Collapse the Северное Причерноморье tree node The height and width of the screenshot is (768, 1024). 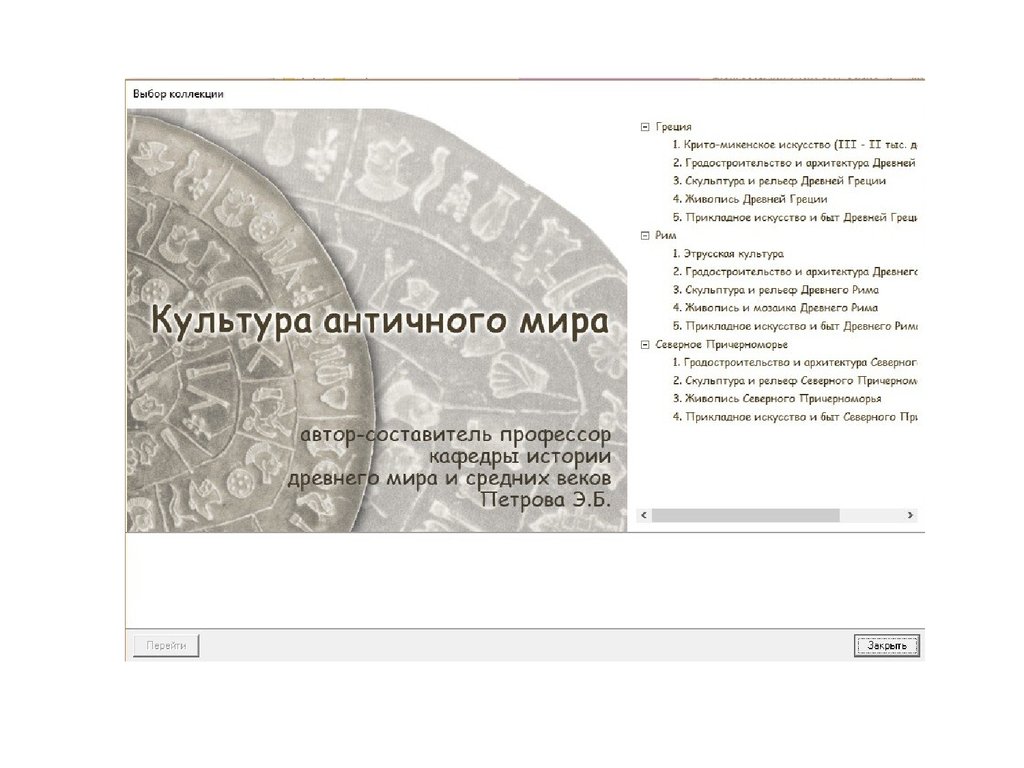(643, 344)
